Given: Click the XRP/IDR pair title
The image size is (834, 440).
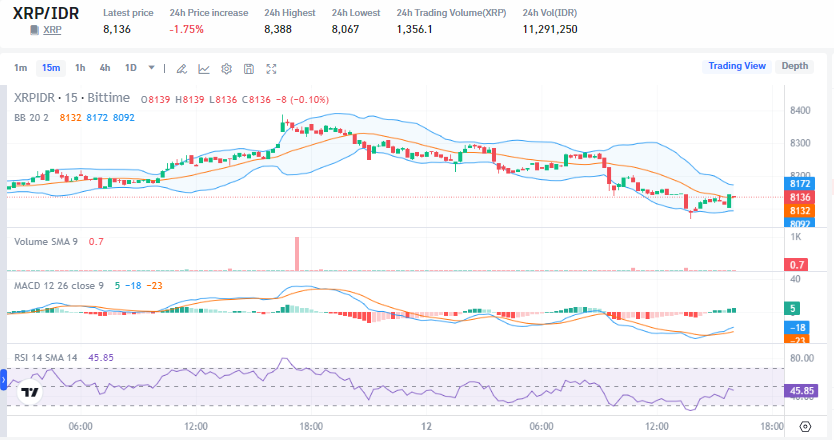Looking at the screenshot, I should tap(46, 13).
